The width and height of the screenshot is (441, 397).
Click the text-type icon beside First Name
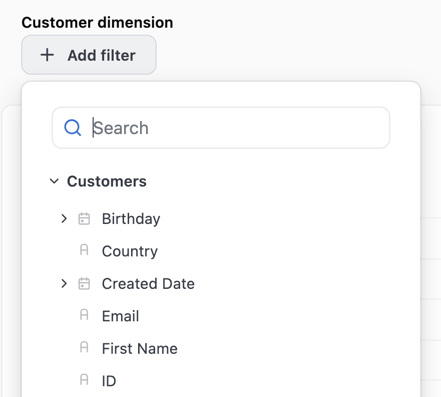[84, 347]
